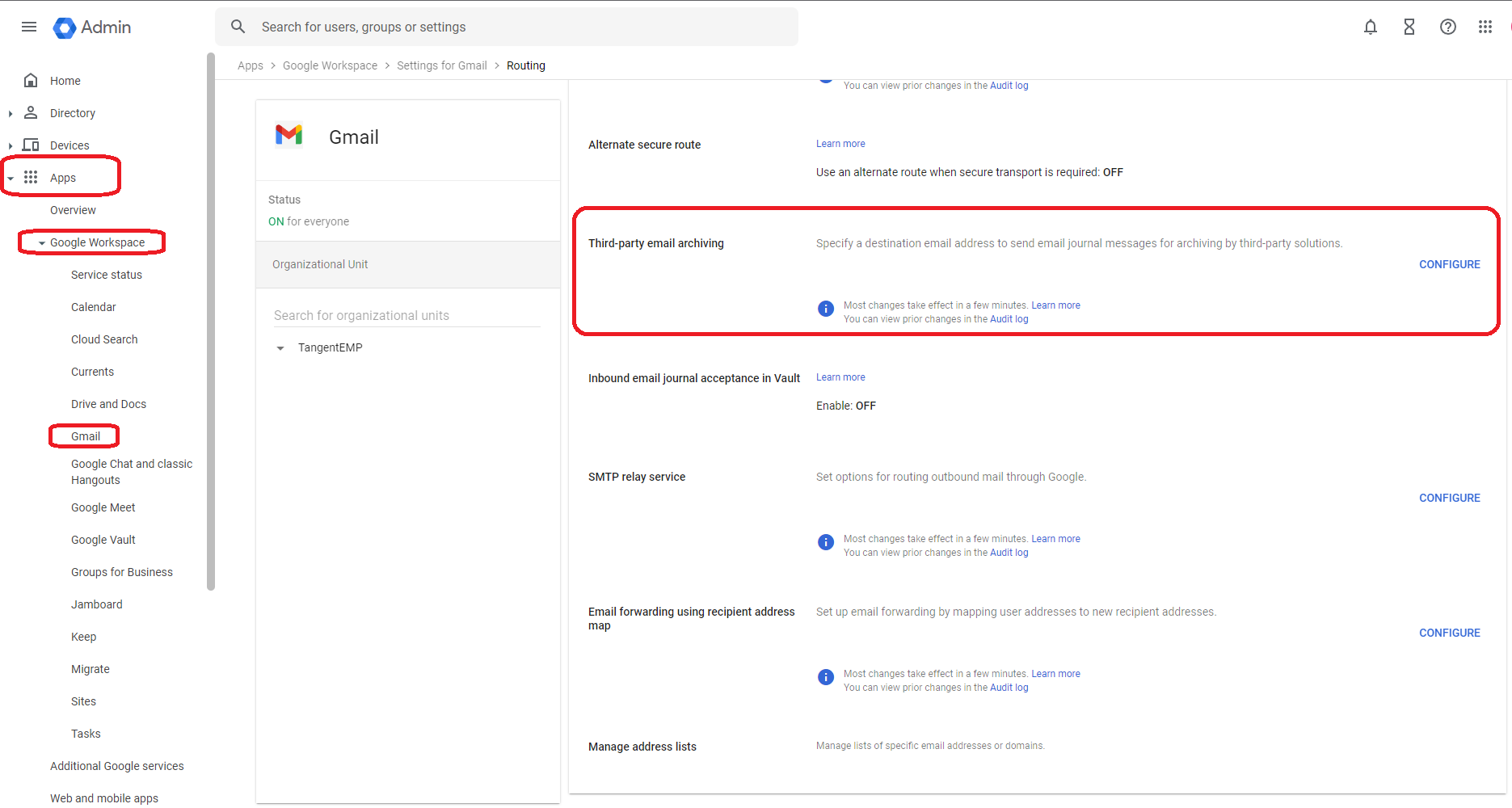
Task: Select Migrate in sidebar
Action: 91,669
